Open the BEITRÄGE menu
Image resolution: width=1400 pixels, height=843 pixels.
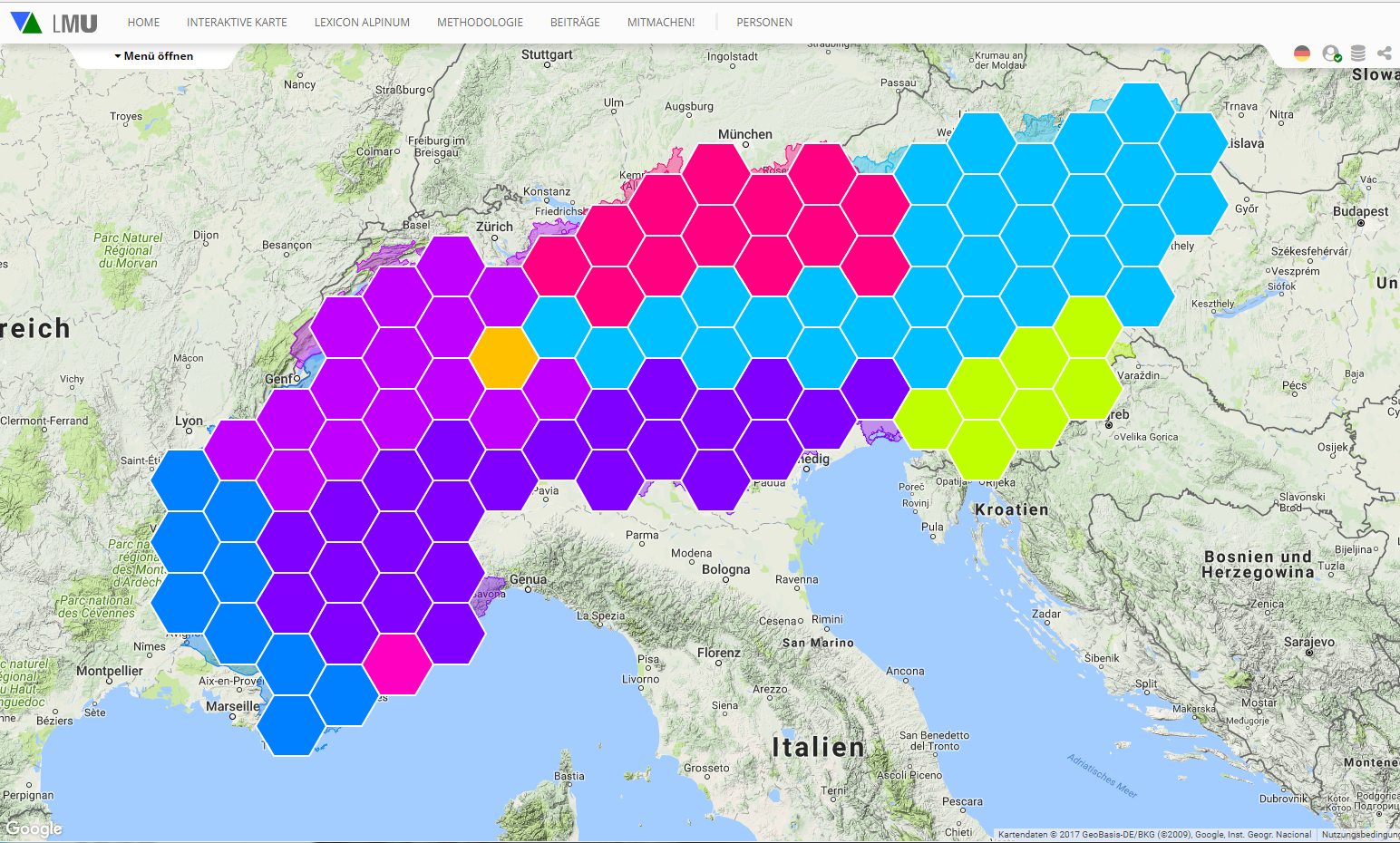tap(575, 23)
